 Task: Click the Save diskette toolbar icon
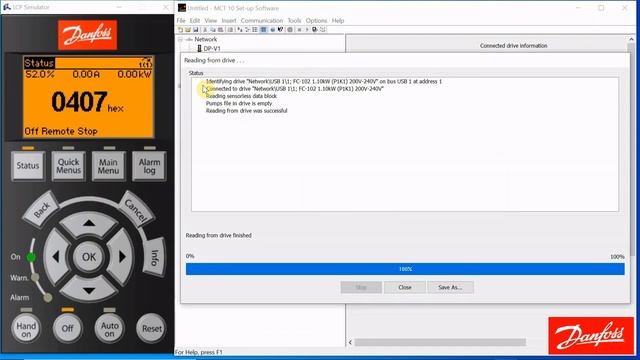click(x=196, y=29)
